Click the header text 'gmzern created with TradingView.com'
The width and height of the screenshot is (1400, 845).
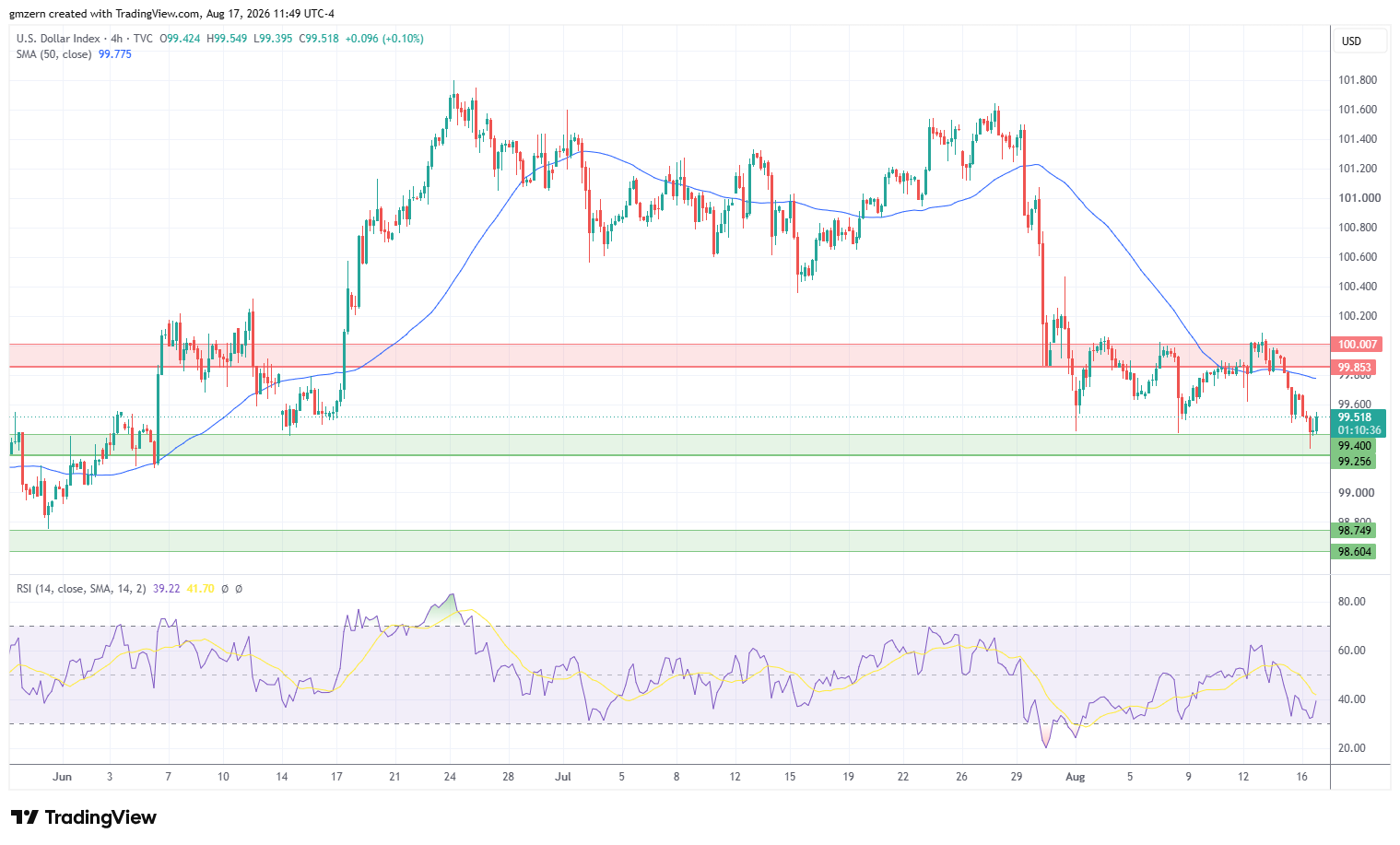[x=105, y=14]
